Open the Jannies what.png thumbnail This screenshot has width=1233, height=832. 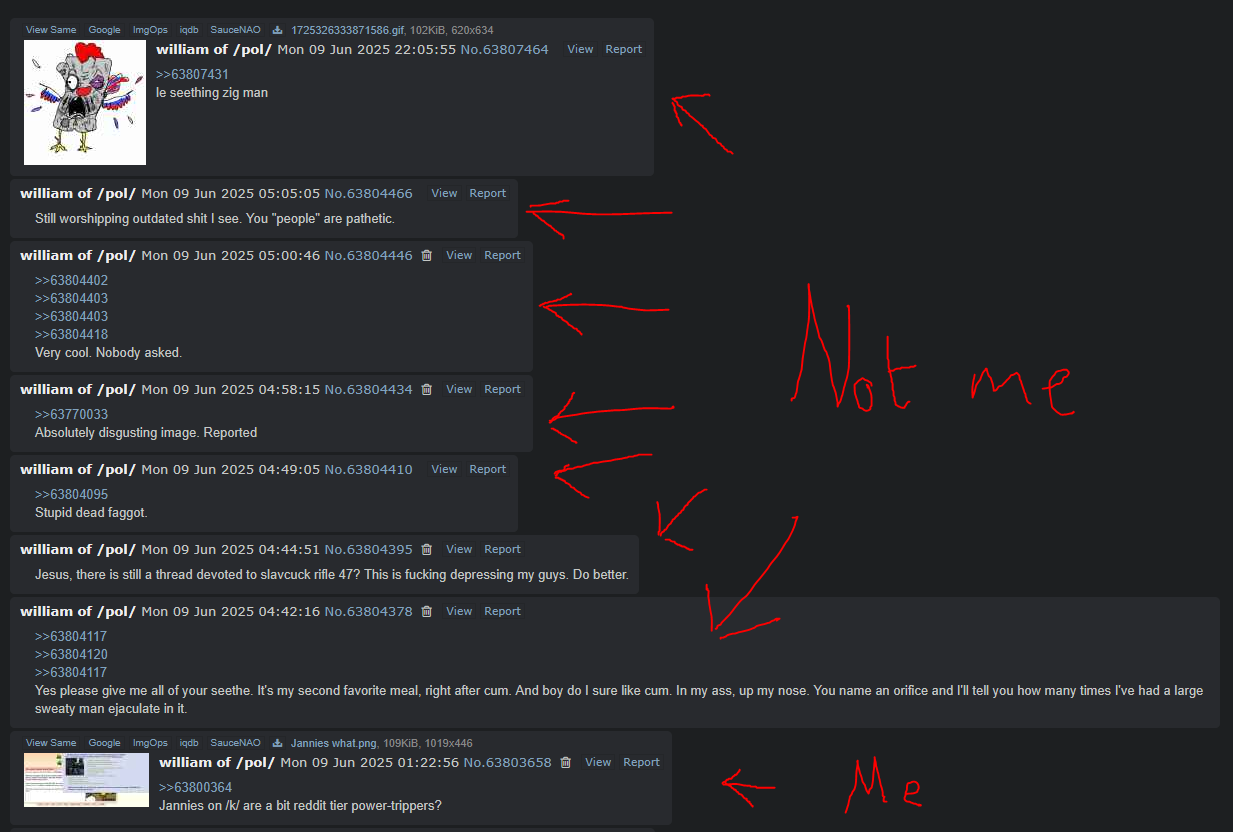(86, 780)
